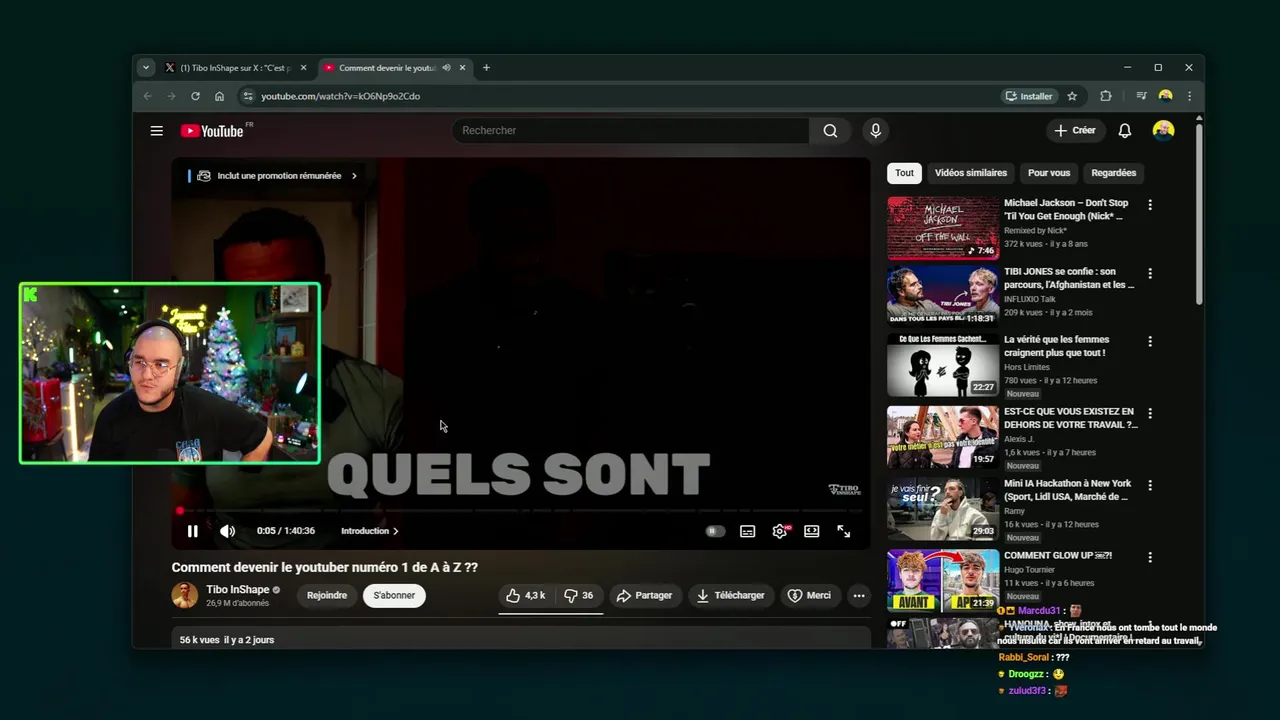Pause the video

point(192,531)
